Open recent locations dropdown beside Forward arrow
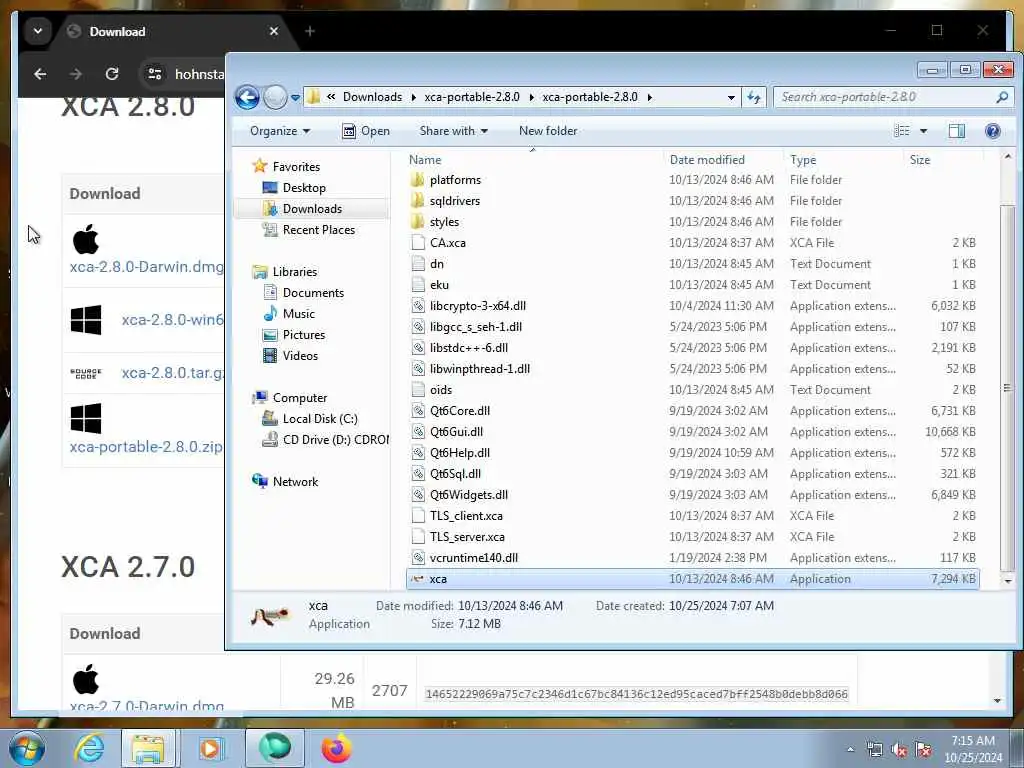The height and width of the screenshot is (768, 1024). tap(295, 98)
